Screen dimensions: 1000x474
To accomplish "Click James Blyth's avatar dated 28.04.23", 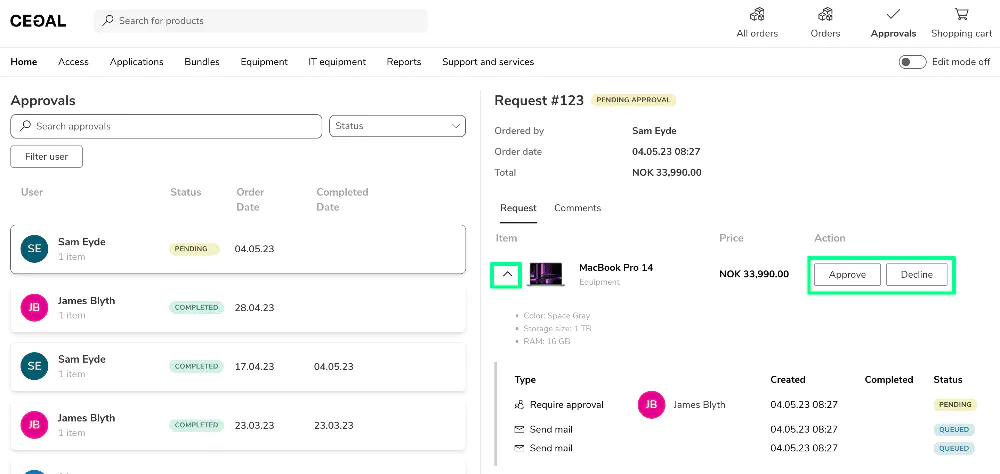I will 34,307.
